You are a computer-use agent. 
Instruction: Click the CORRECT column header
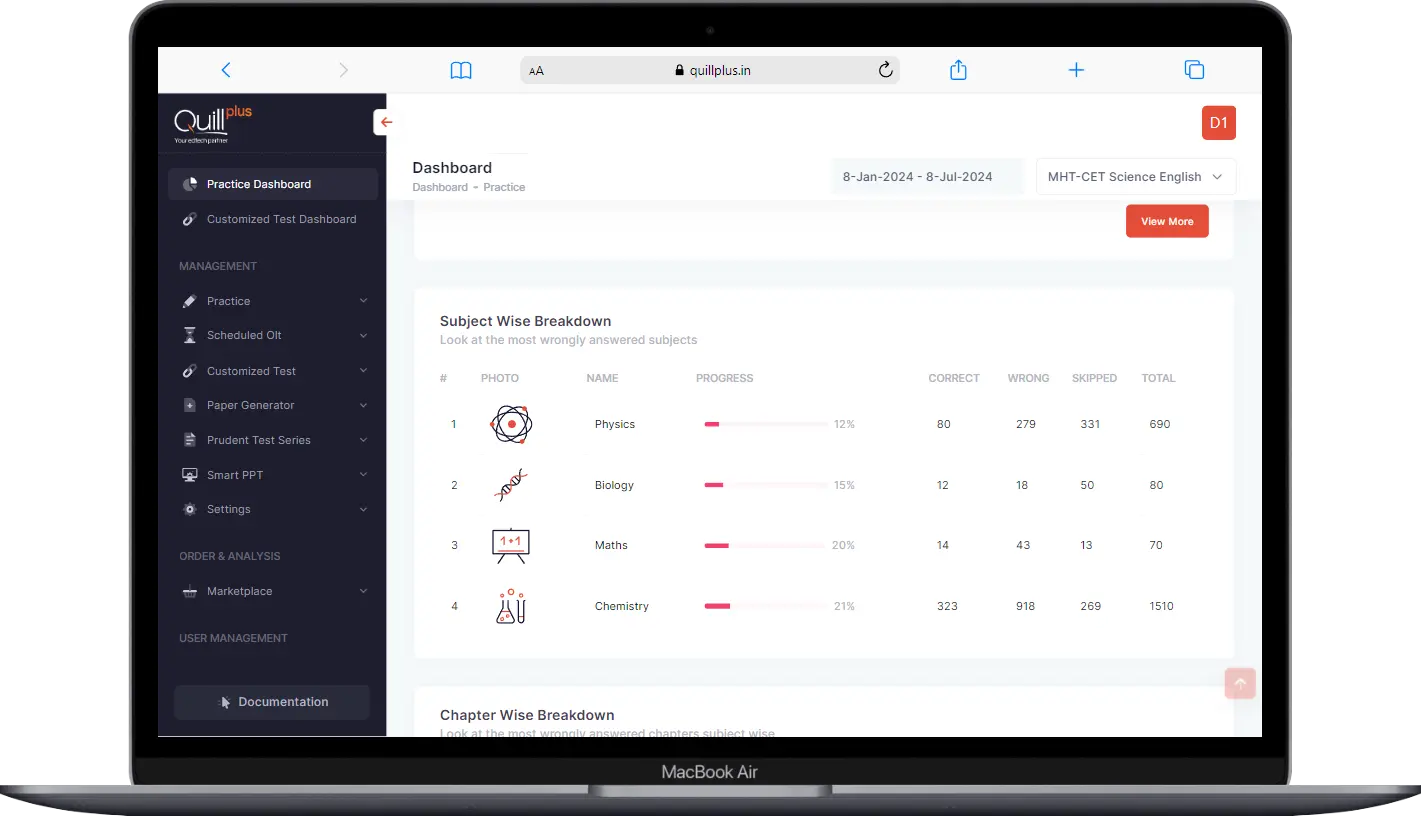pos(954,378)
